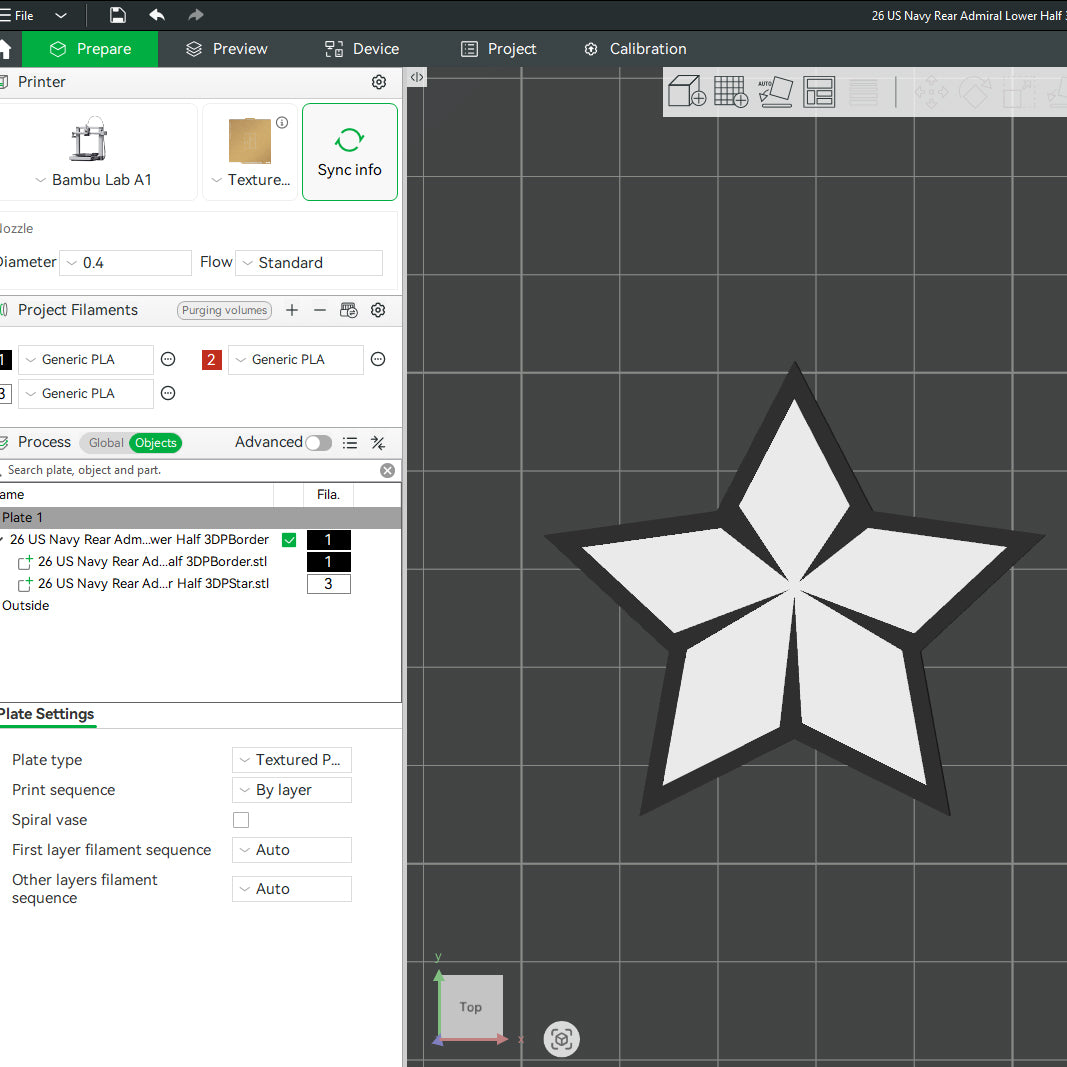The width and height of the screenshot is (1067, 1067).
Task: Enable the Spiral vase checkbox
Action: [x=241, y=820]
